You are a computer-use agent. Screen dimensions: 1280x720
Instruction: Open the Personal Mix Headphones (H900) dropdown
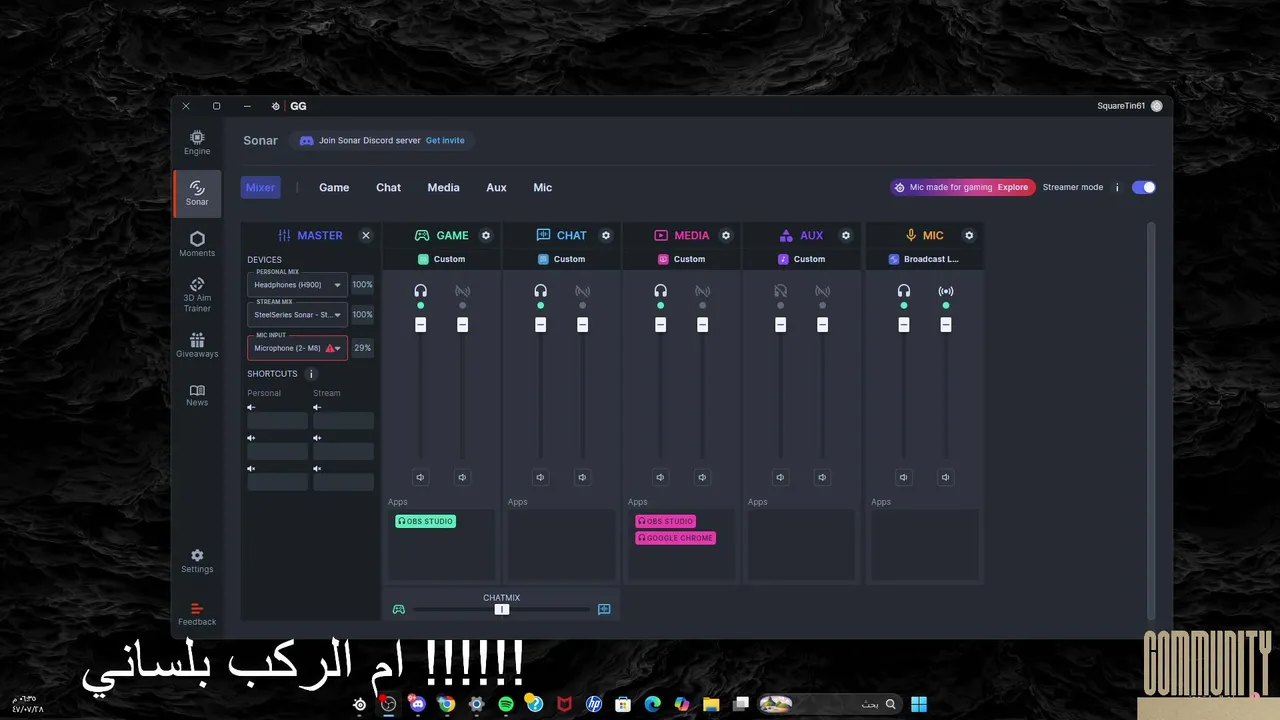pyautogui.click(x=298, y=285)
